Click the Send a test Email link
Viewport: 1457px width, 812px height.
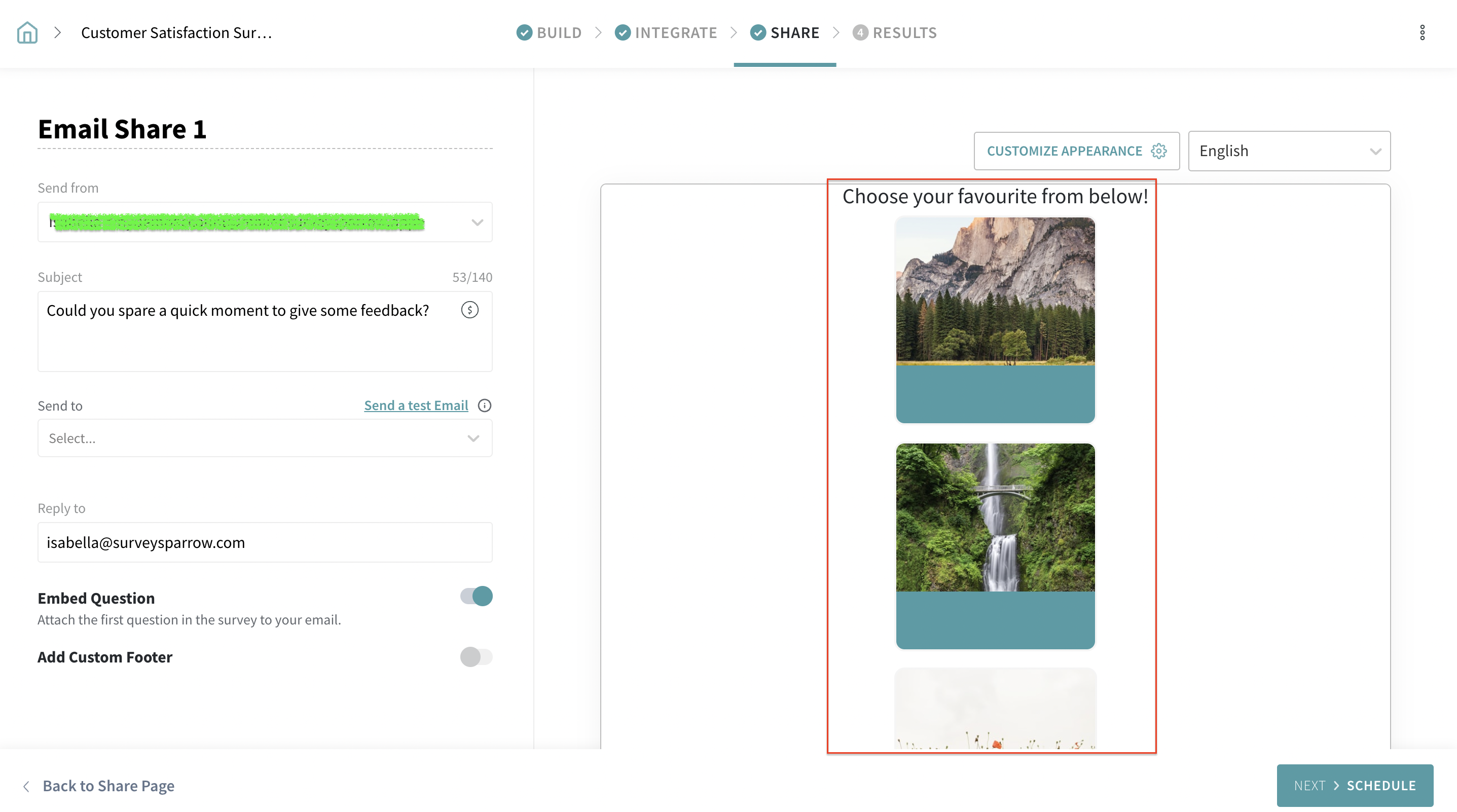pos(416,405)
